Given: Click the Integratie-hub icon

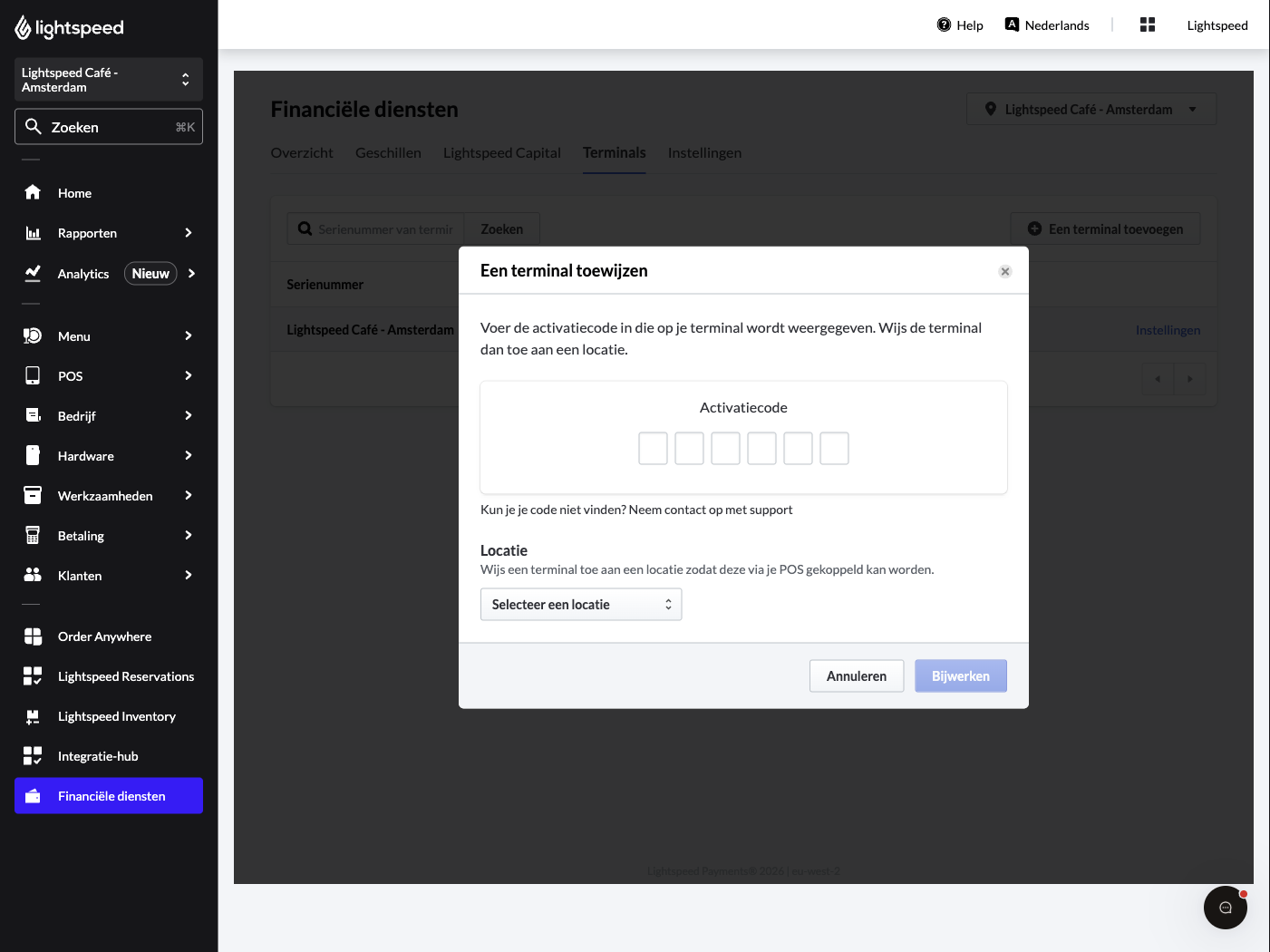Looking at the screenshot, I should tap(33, 756).
